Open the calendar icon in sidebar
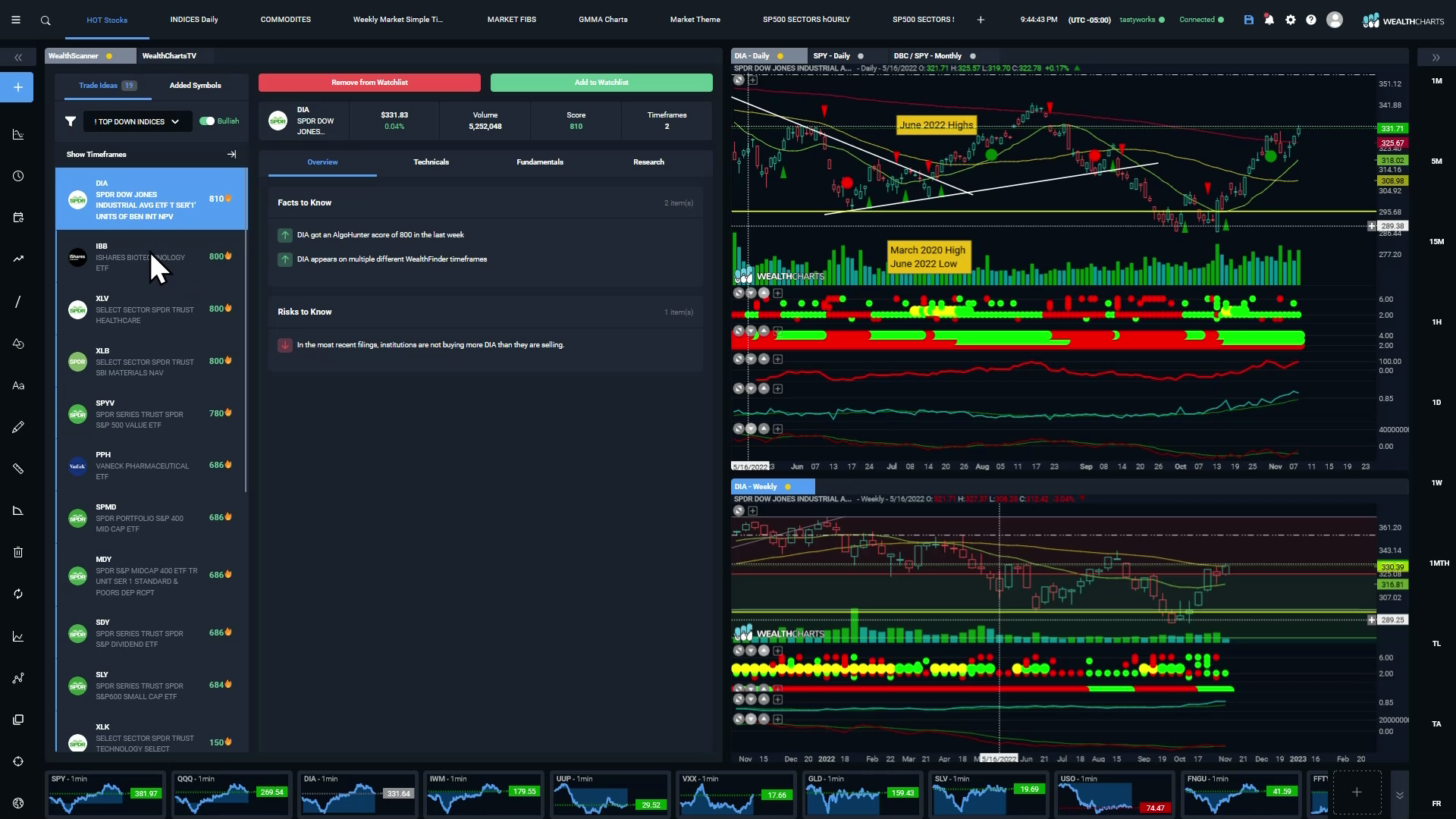1456x819 pixels. pyautogui.click(x=18, y=218)
